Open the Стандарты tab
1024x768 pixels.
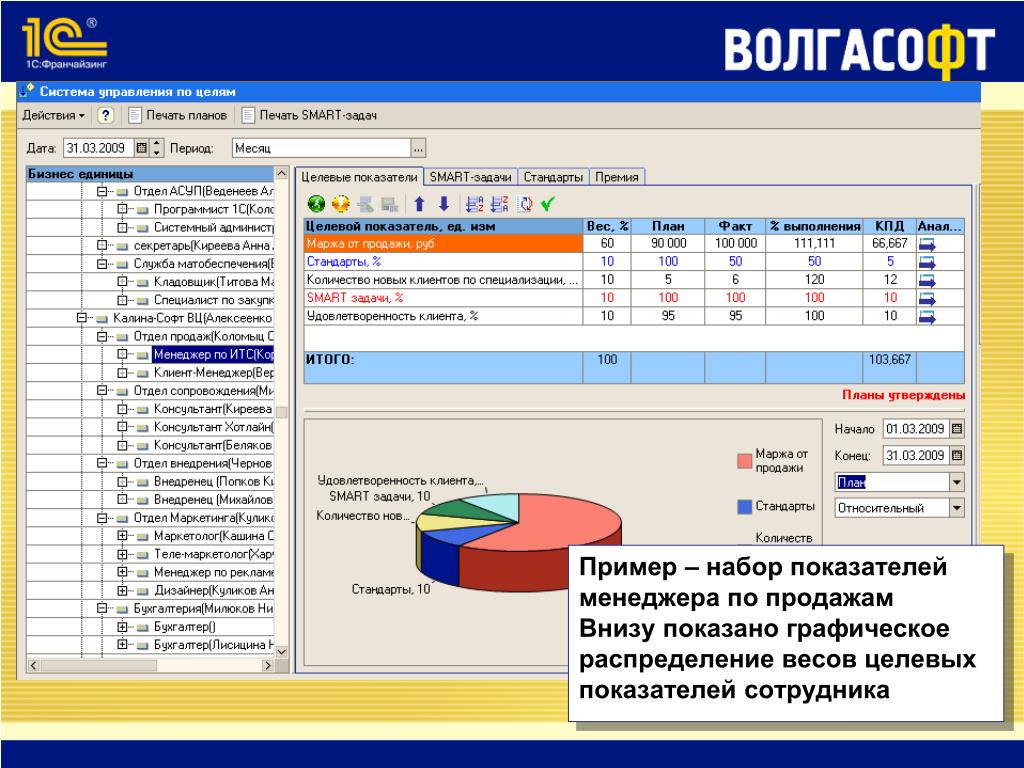pyautogui.click(x=553, y=177)
